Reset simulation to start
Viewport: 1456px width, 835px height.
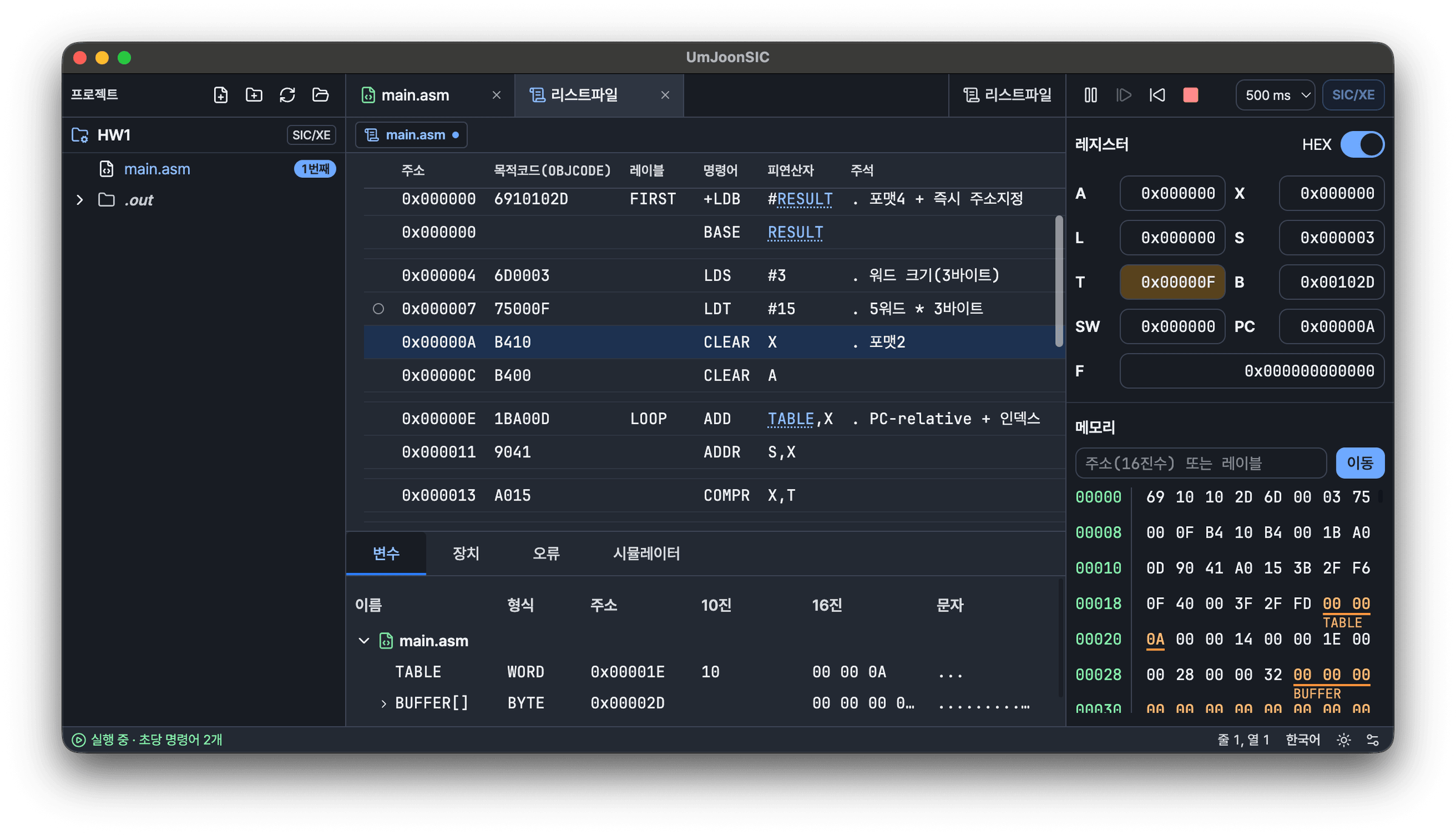tap(1157, 95)
